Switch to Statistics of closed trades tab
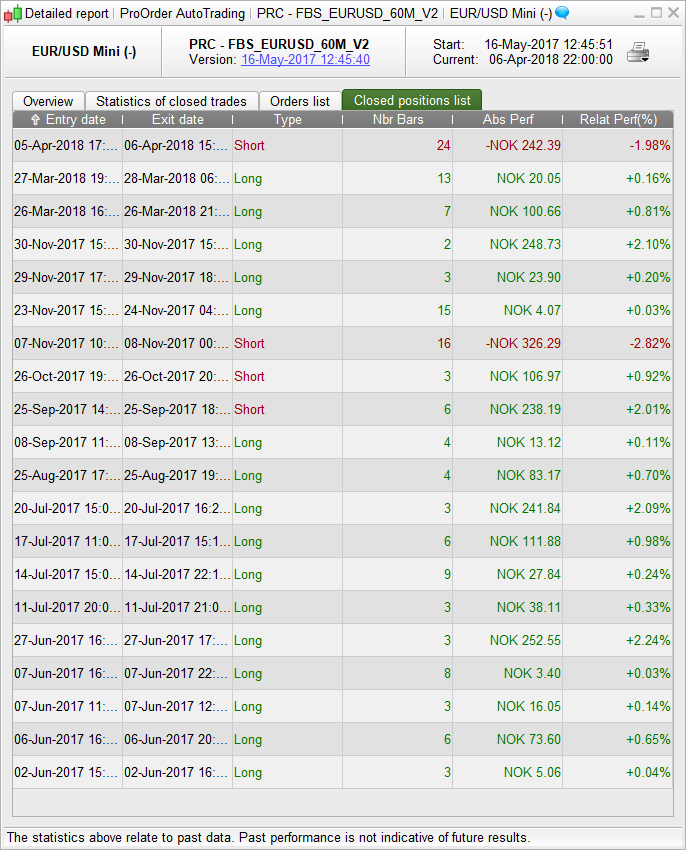 [171, 101]
